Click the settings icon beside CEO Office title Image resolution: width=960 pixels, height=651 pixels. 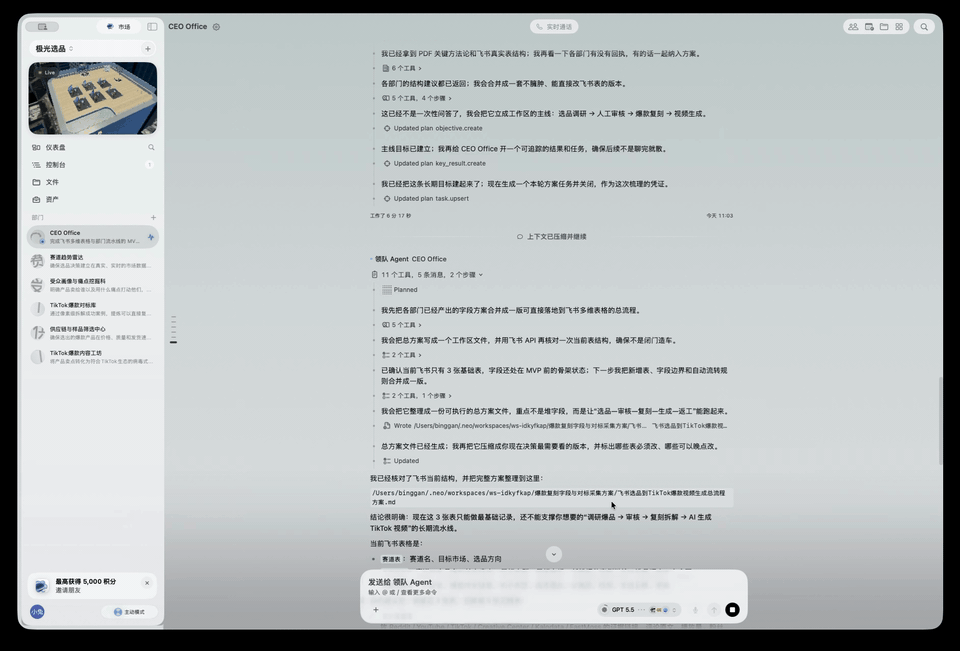[x=216, y=27]
